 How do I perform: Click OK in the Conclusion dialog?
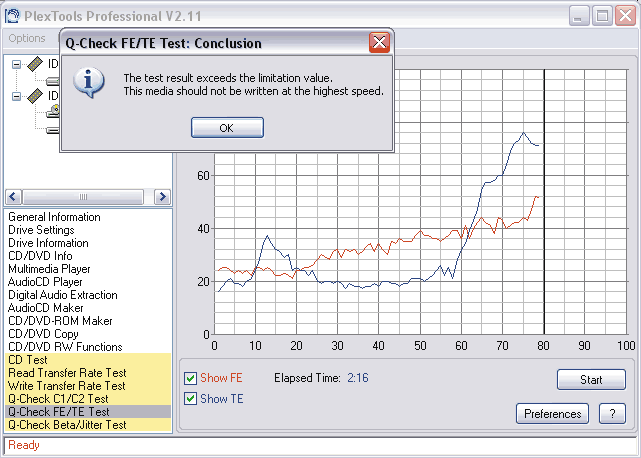[x=227, y=128]
